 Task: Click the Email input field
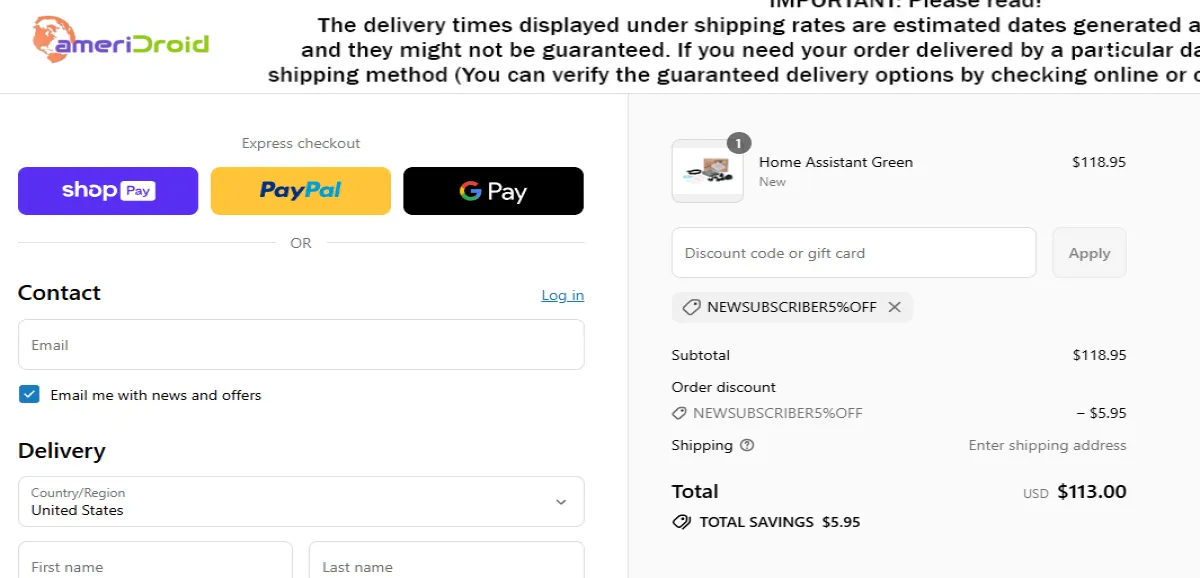(x=300, y=344)
